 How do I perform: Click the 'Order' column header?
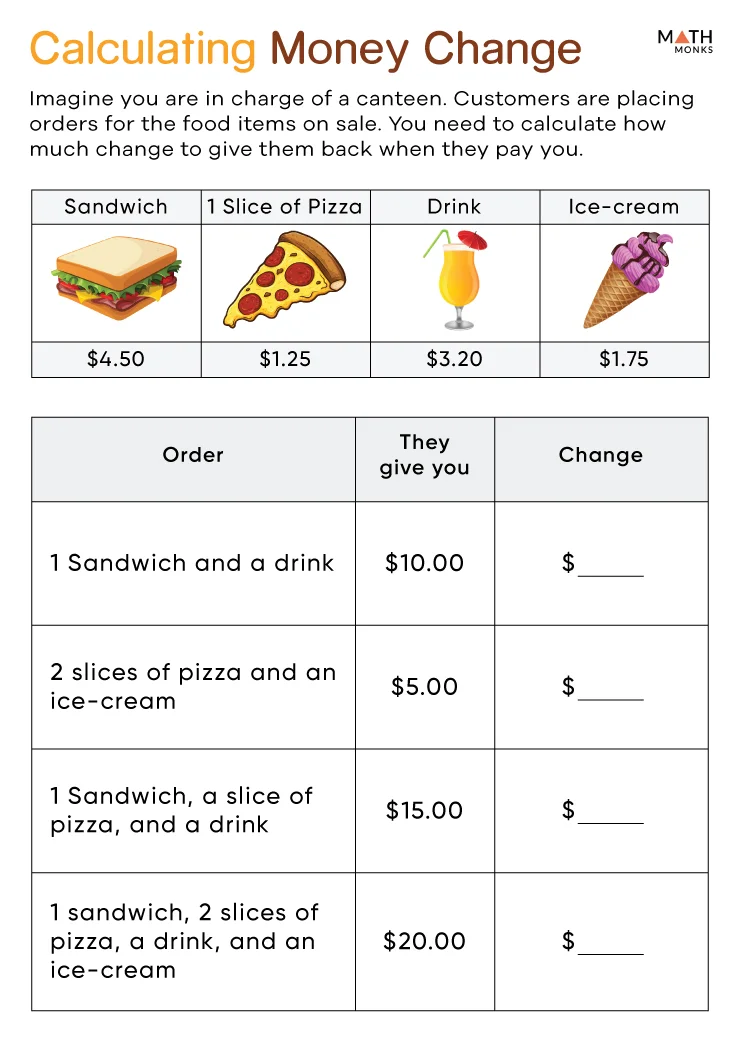coord(193,455)
